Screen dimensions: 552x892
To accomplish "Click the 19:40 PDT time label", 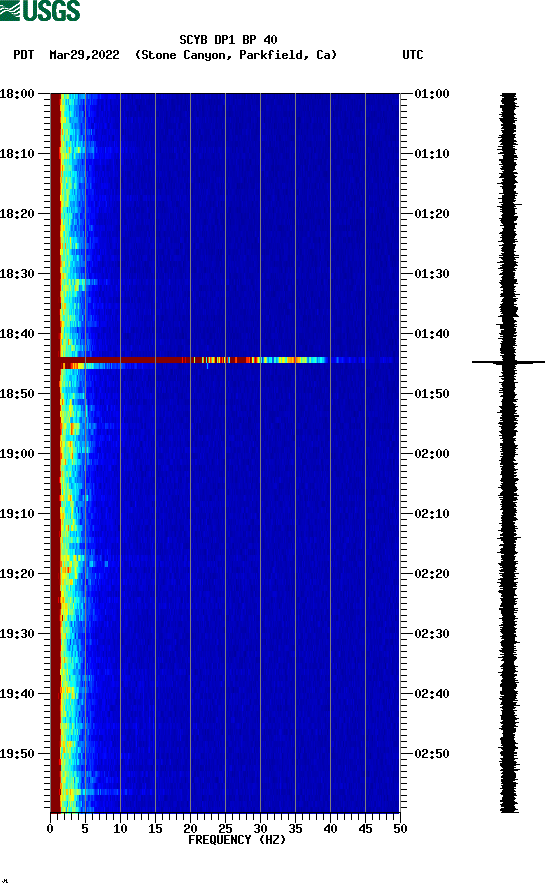I will click(17, 694).
